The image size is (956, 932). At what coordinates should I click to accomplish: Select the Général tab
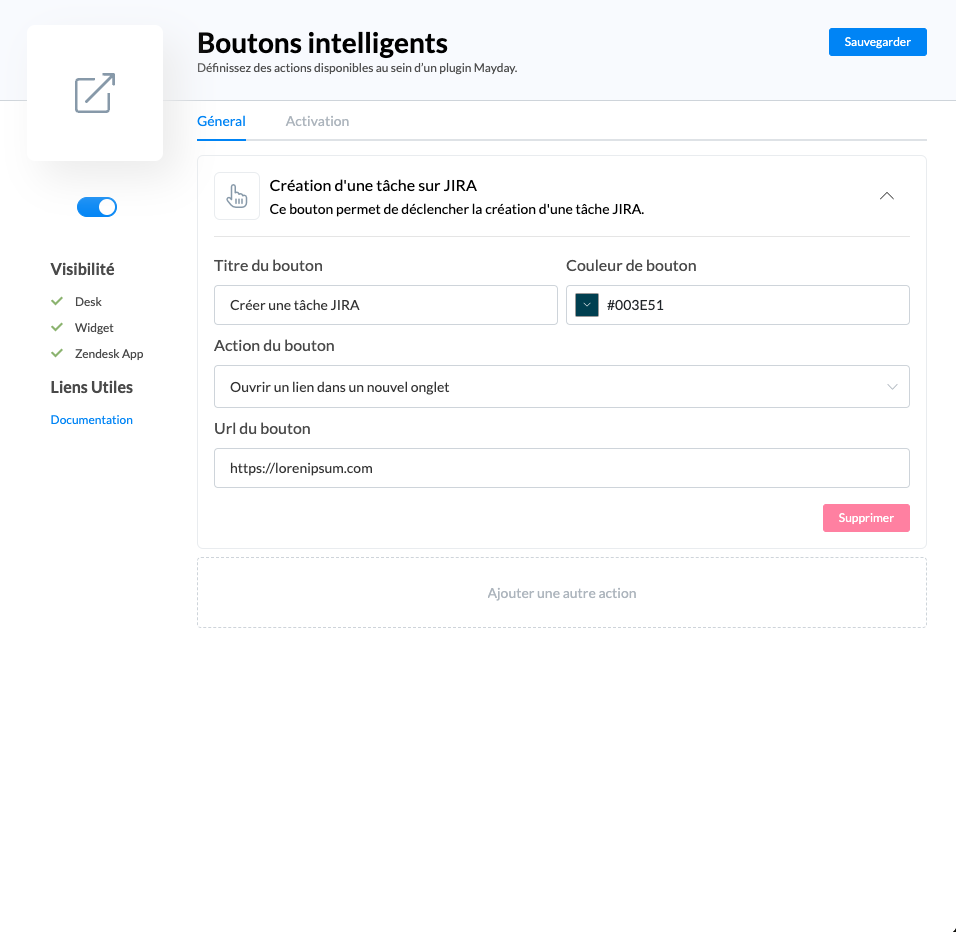click(221, 121)
